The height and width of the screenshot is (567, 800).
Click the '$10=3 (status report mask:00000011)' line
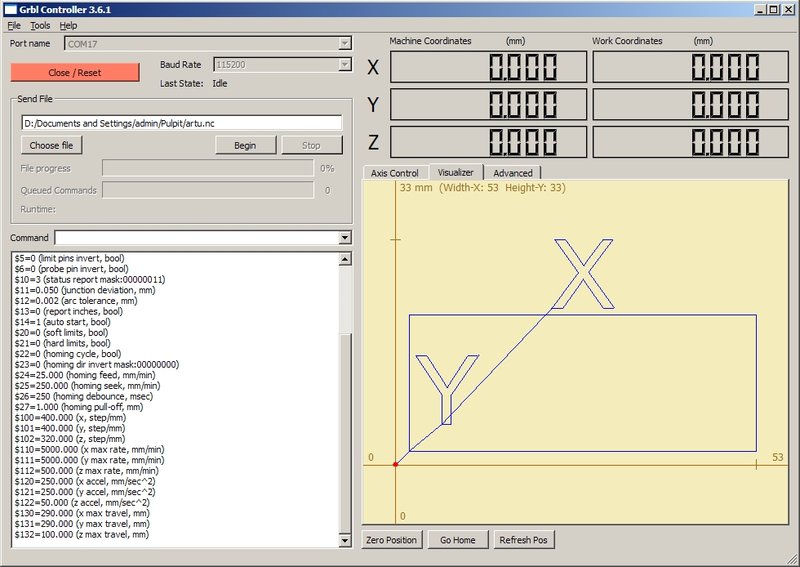(x=90, y=280)
